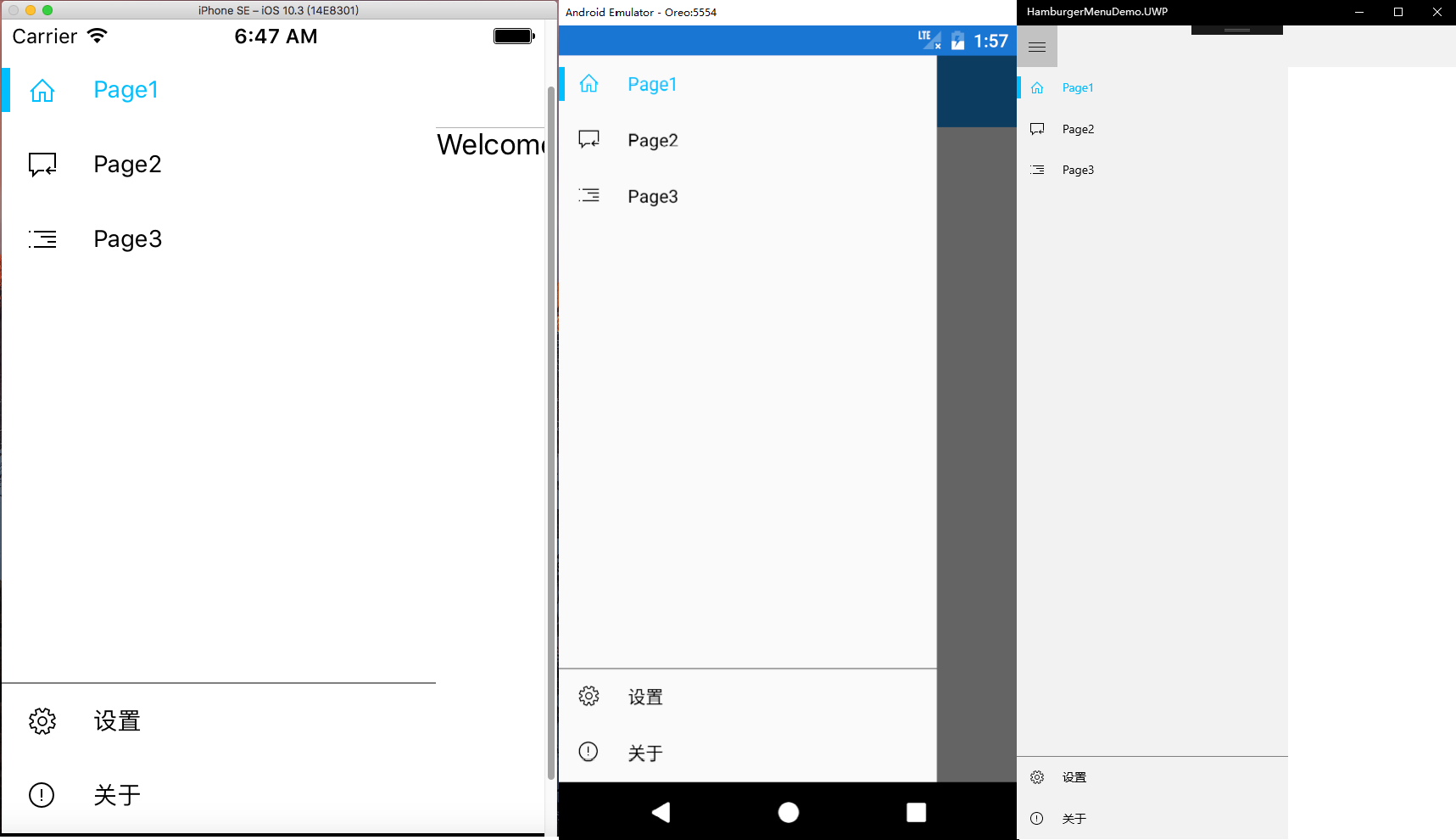
Task: Select Page1 label in iOS simulator
Action: [x=126, y=90]
